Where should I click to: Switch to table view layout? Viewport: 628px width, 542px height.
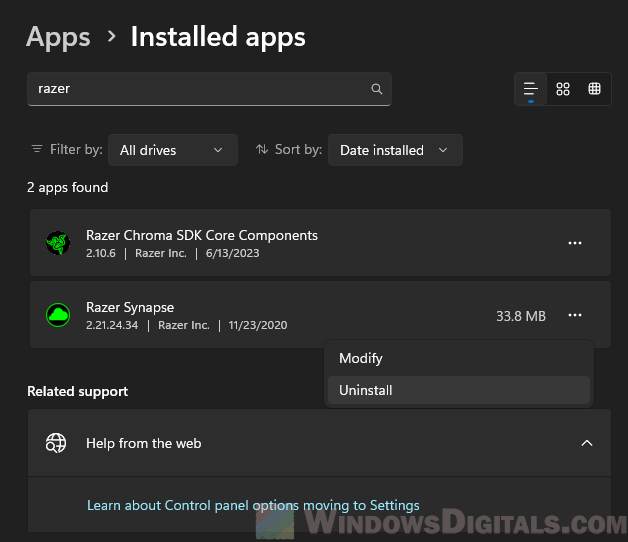[594, 89]
